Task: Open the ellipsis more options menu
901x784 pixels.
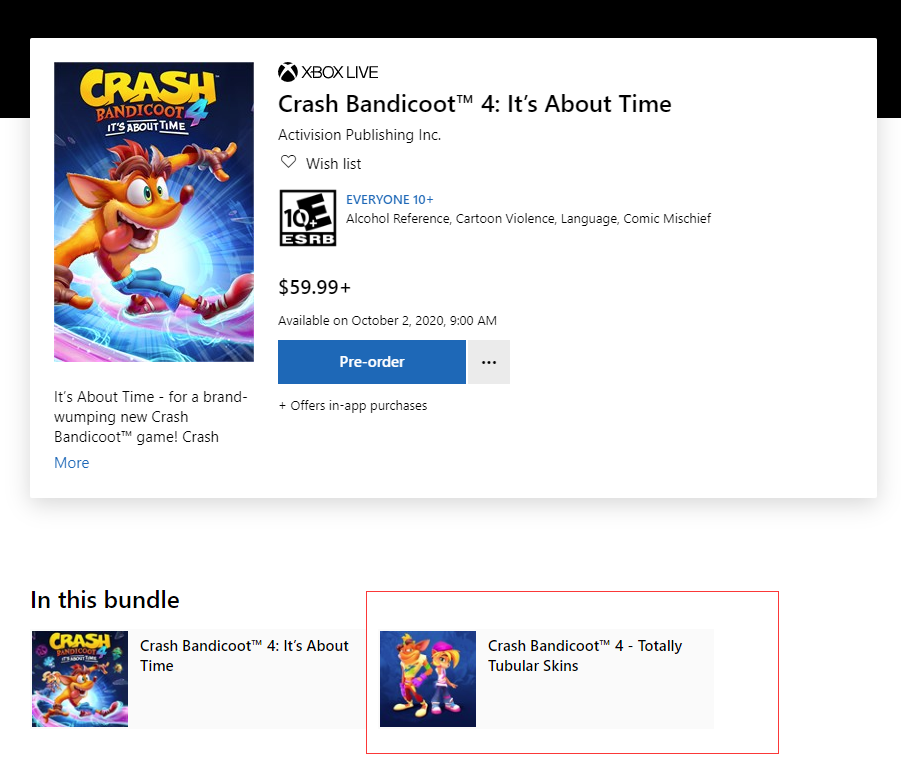Action: click(489, 362)
